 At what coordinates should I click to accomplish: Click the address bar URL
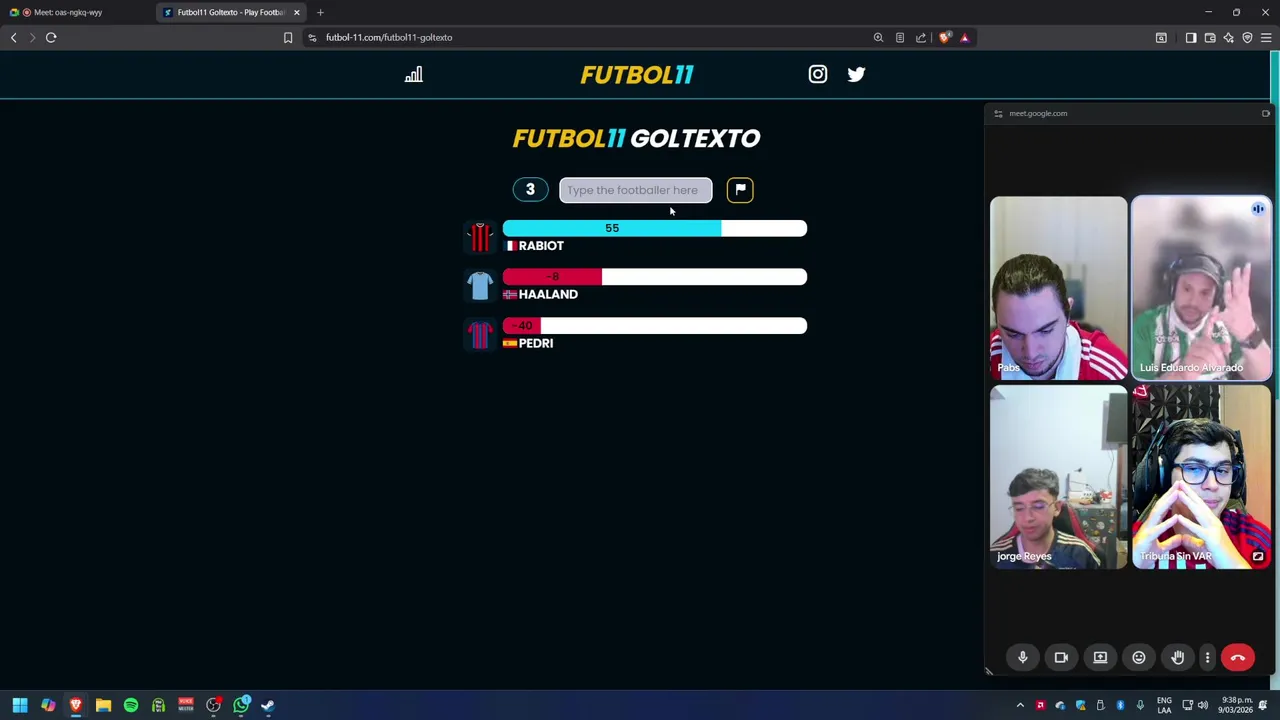[389, 38]
